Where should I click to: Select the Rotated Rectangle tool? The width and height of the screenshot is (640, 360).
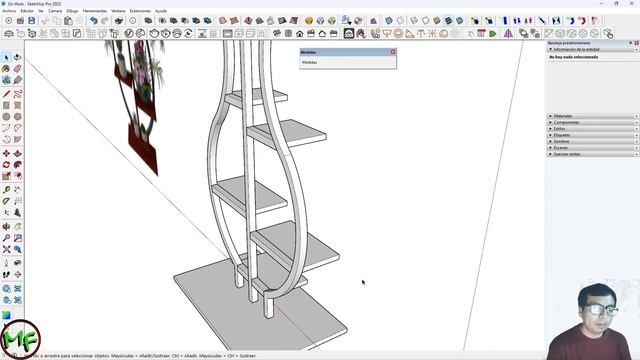click(18, 105)
